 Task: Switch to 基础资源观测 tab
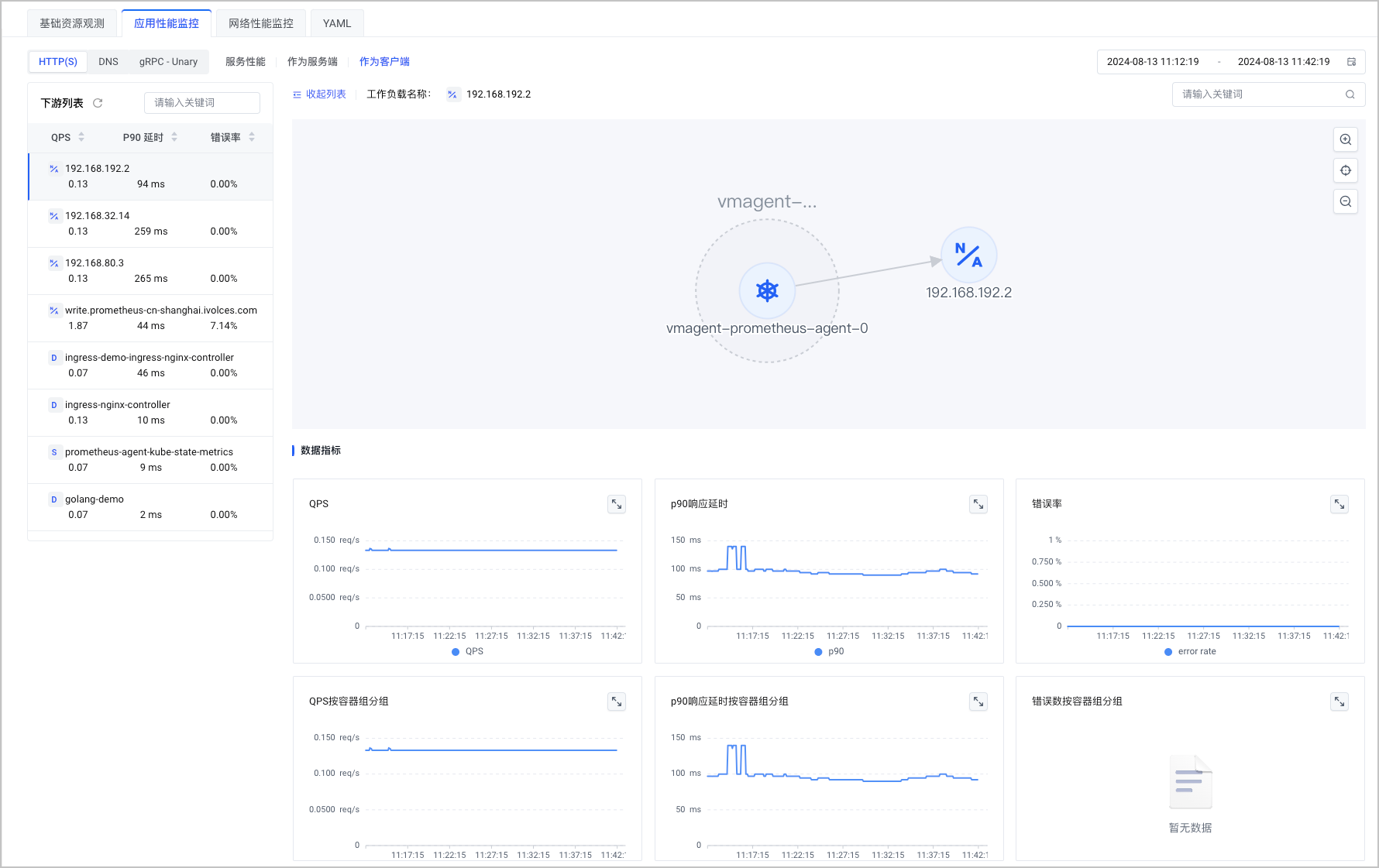click(x=72, y=23)
